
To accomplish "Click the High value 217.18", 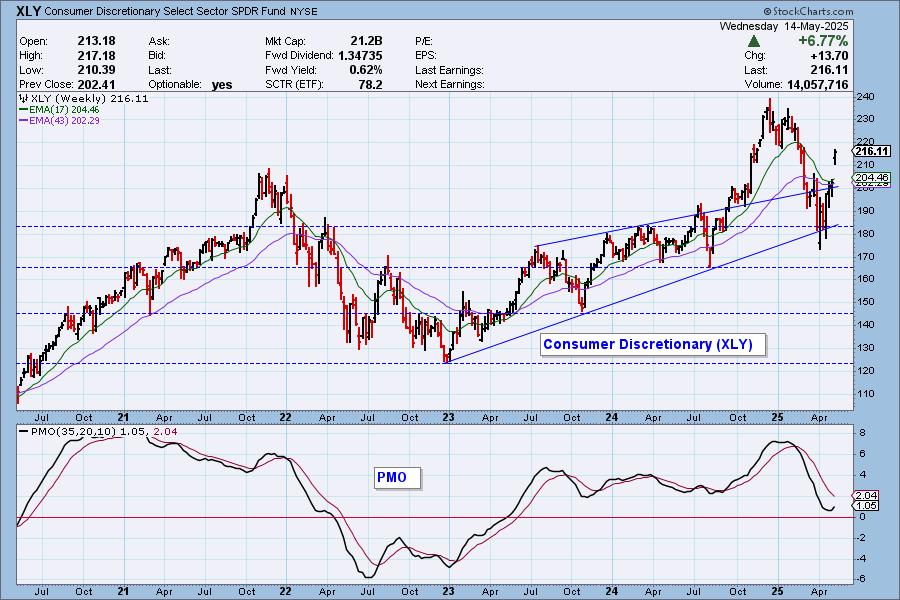I will click(96, 56).
